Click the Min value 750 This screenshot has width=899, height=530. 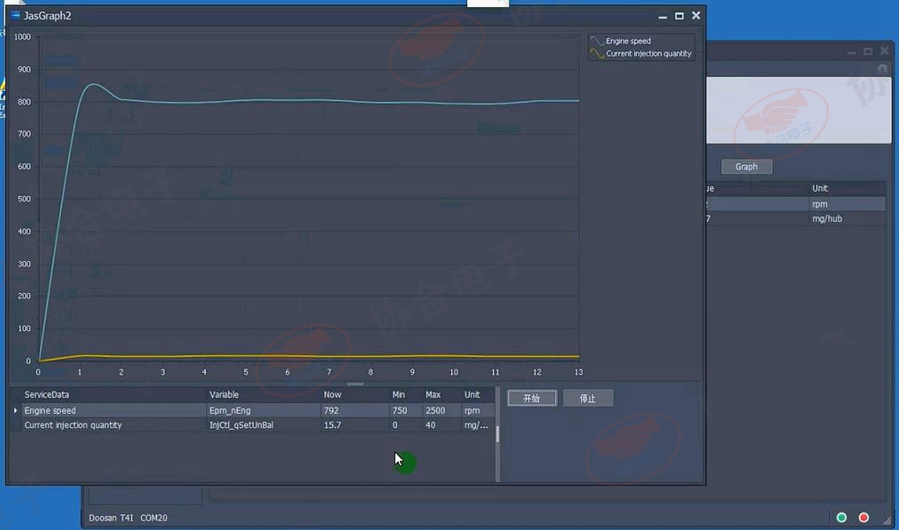pyautogui.click(x=400, y=411)
